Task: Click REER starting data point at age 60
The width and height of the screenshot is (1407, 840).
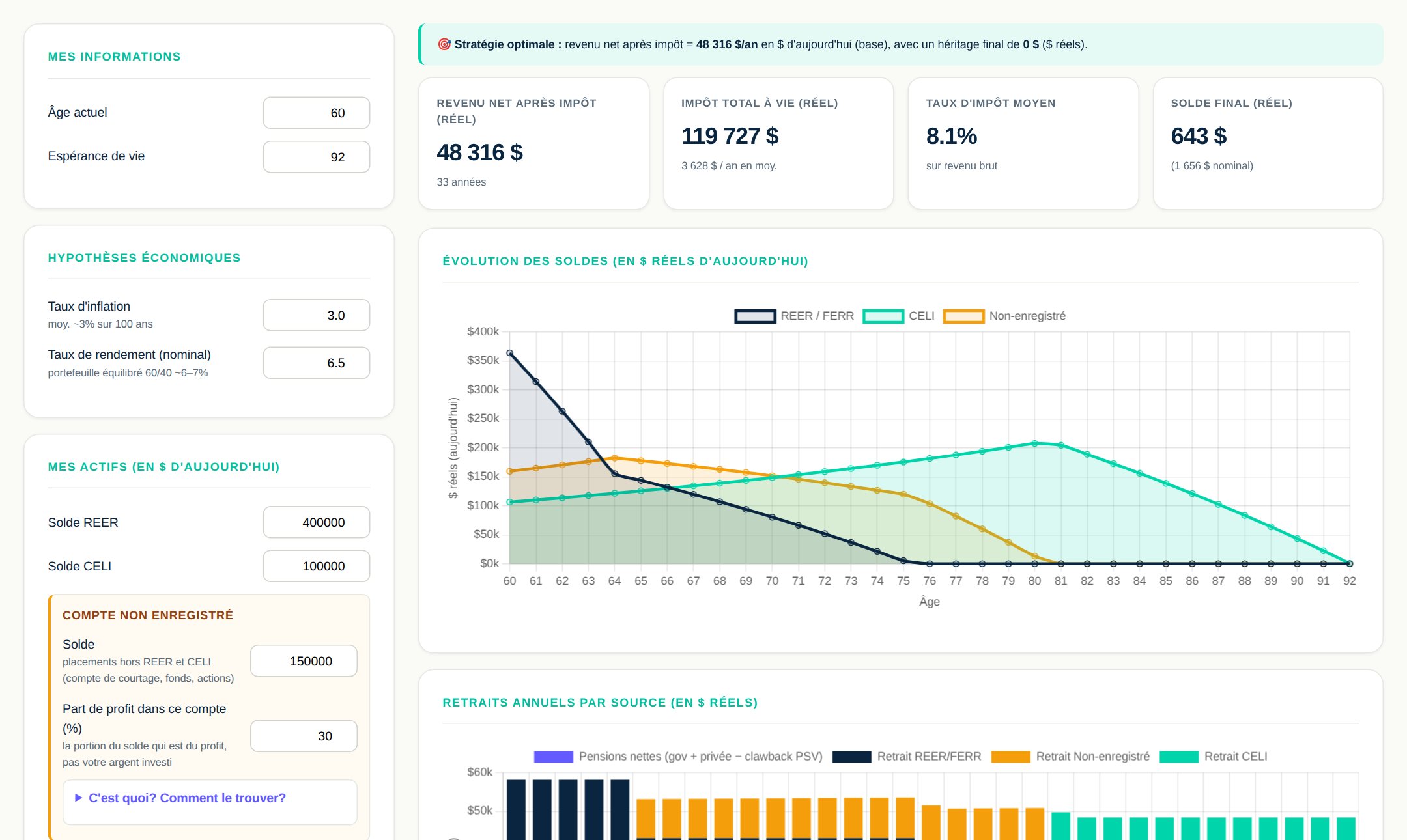Action: pos(509,353)
